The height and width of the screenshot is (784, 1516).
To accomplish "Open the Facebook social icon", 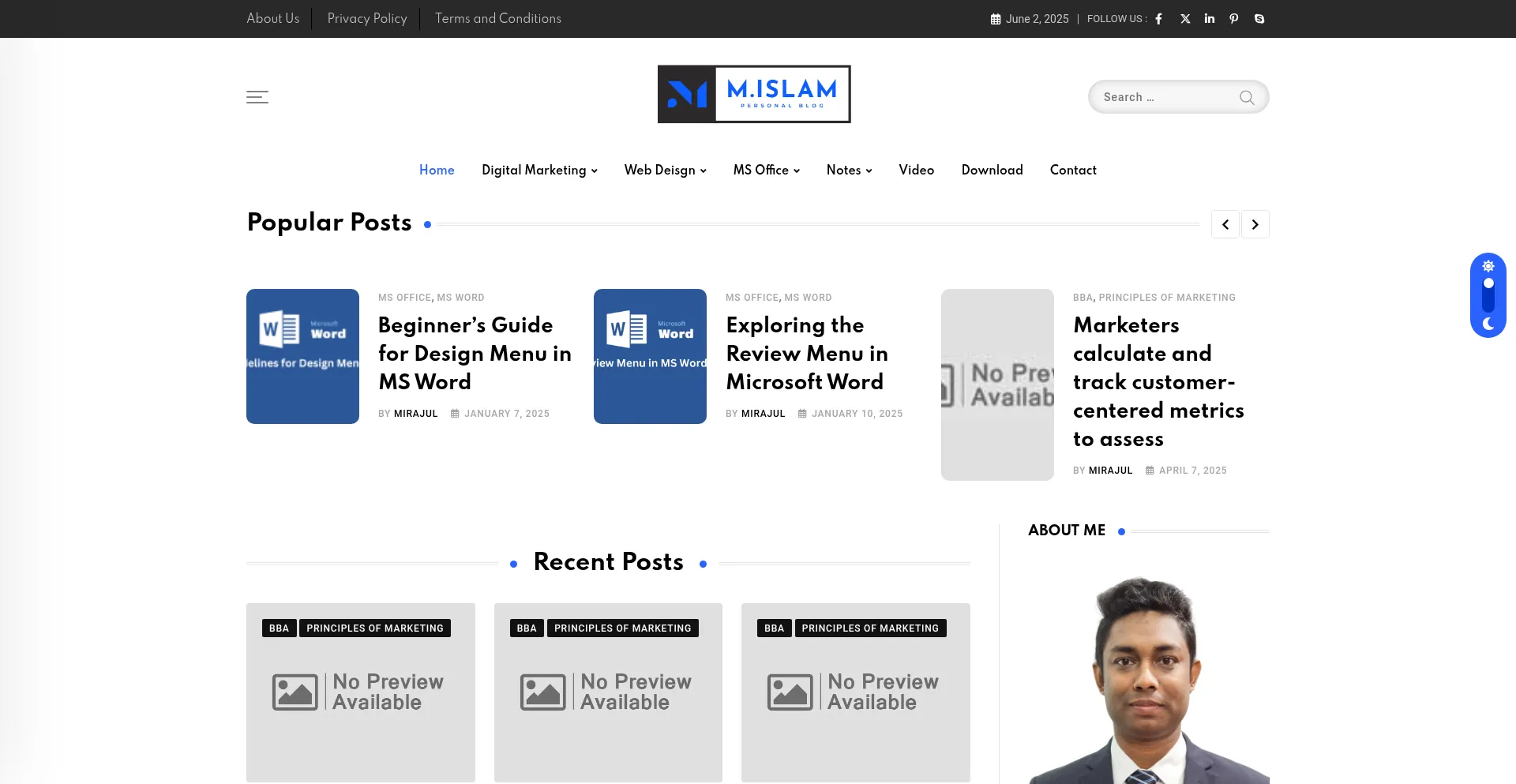I will [x=1158, y=19].
